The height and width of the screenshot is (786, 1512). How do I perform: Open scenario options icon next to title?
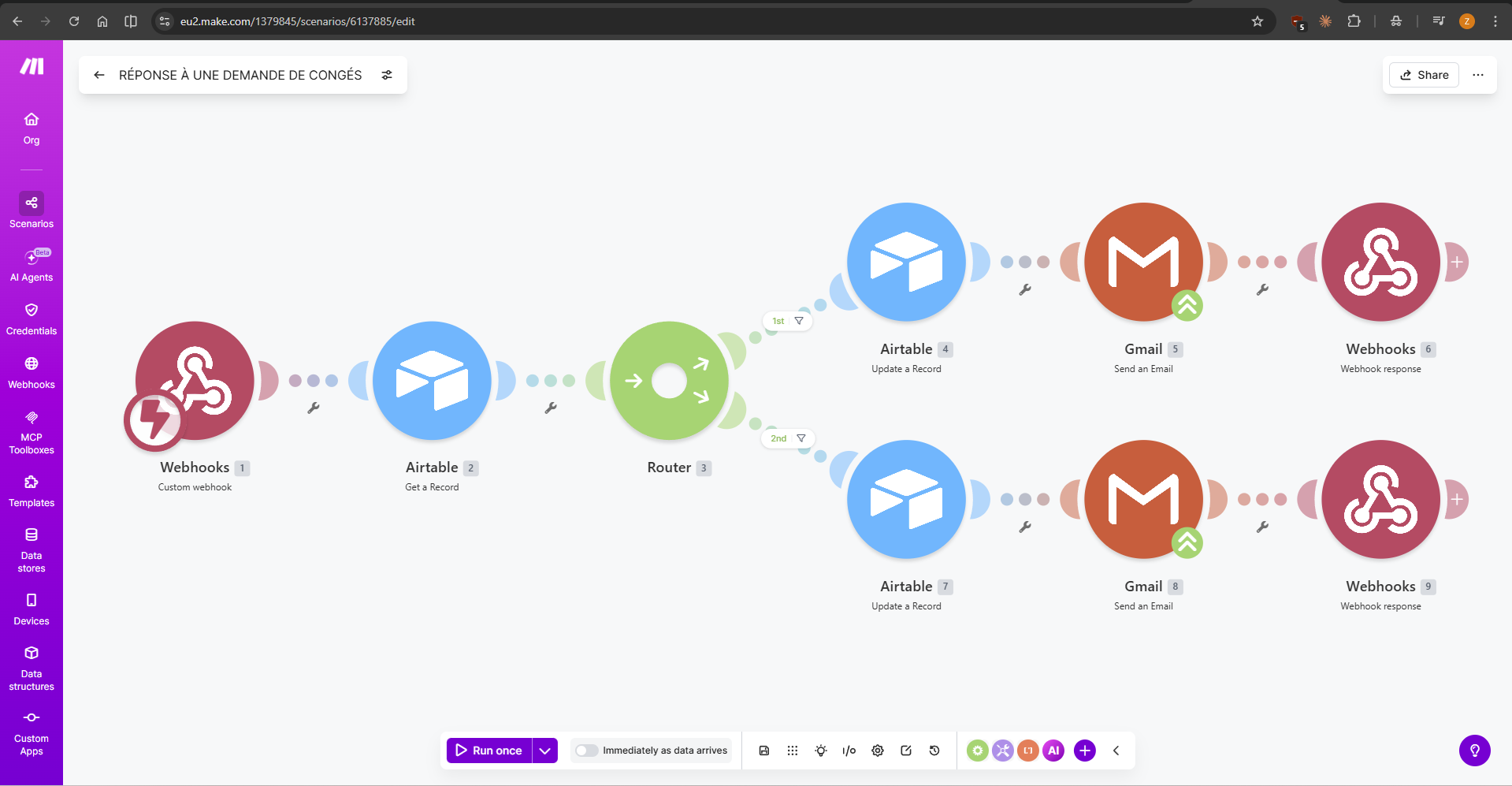tap(387, 75)
